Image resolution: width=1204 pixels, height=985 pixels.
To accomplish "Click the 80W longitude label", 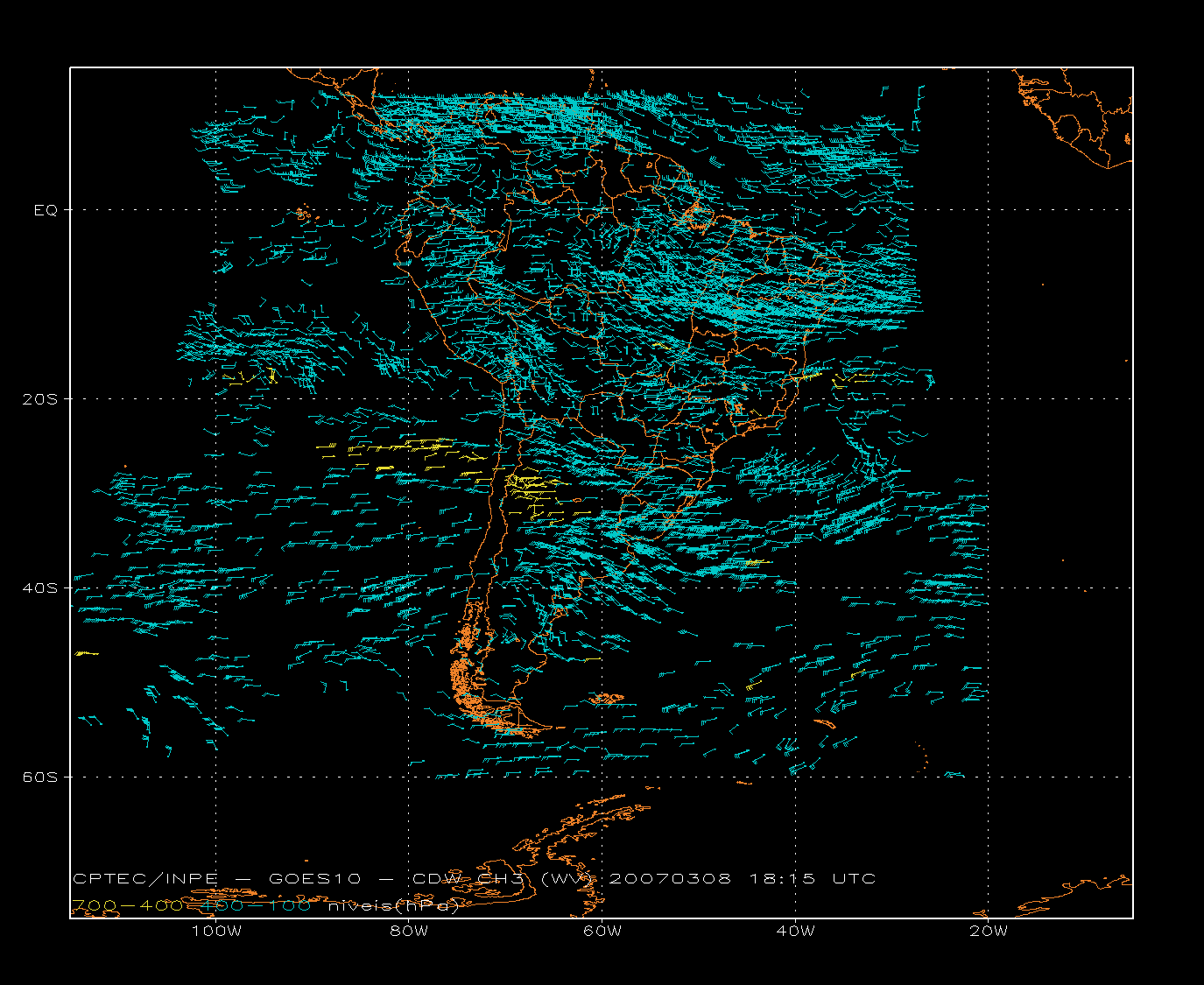I will pyautogui.click(x=409, y=931).
